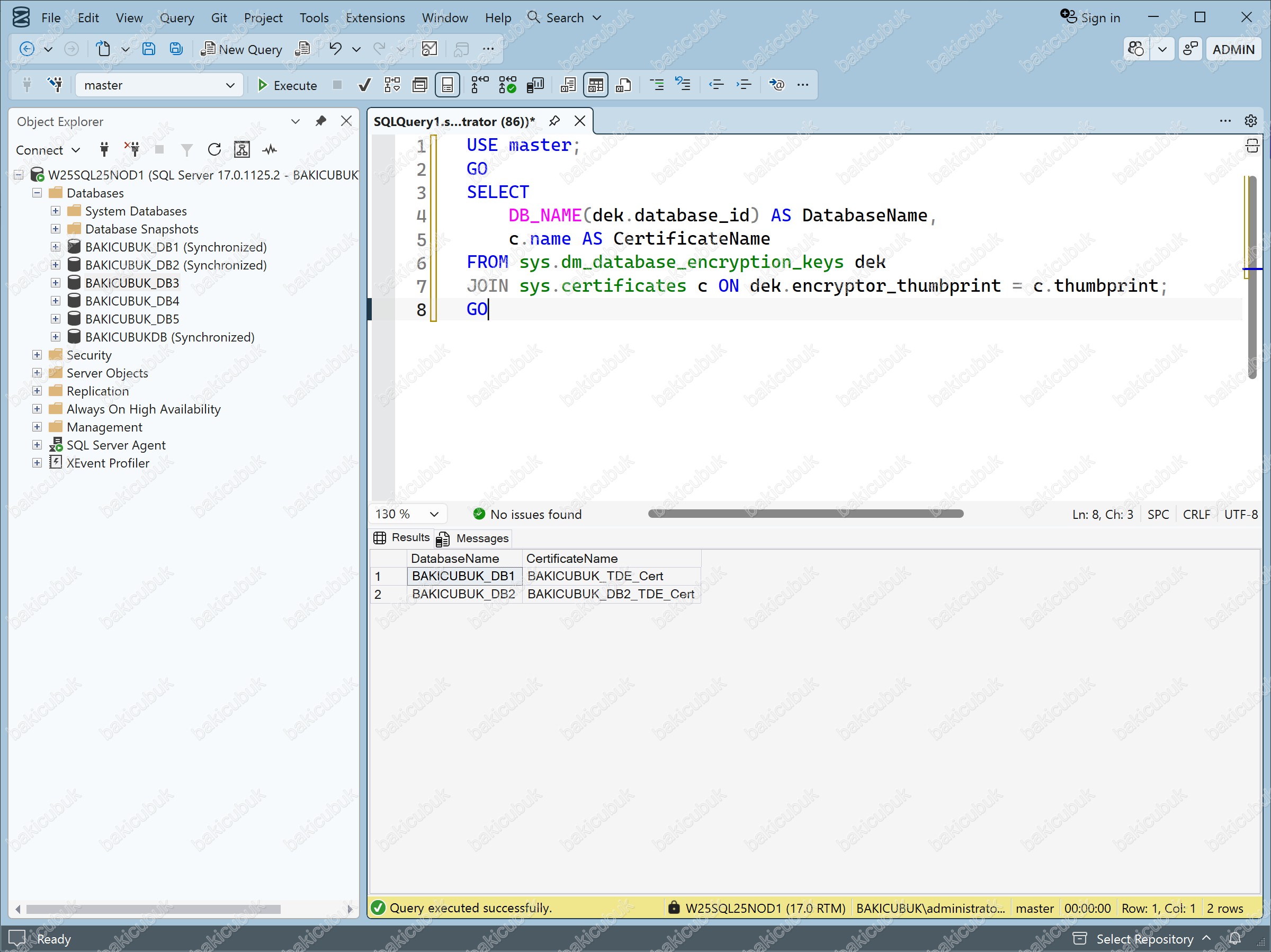Click Filter icon in Object Explorer
The width and height of the screenshot is (1271, 952).
(x=187, y=150)
